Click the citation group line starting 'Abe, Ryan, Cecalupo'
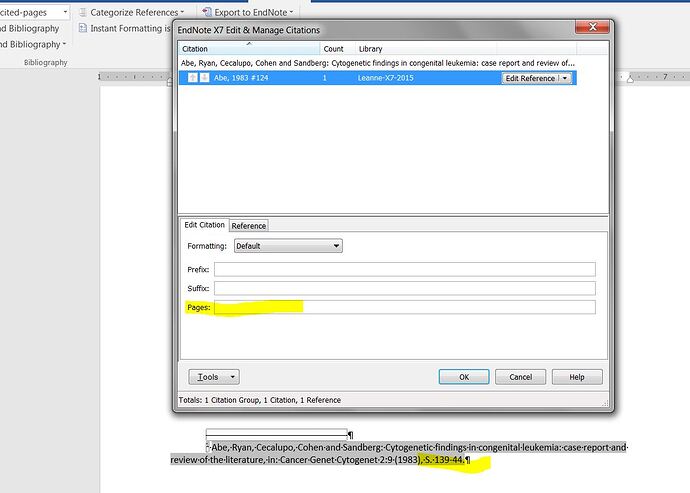 pyautogui.click(x=378, y=63)
